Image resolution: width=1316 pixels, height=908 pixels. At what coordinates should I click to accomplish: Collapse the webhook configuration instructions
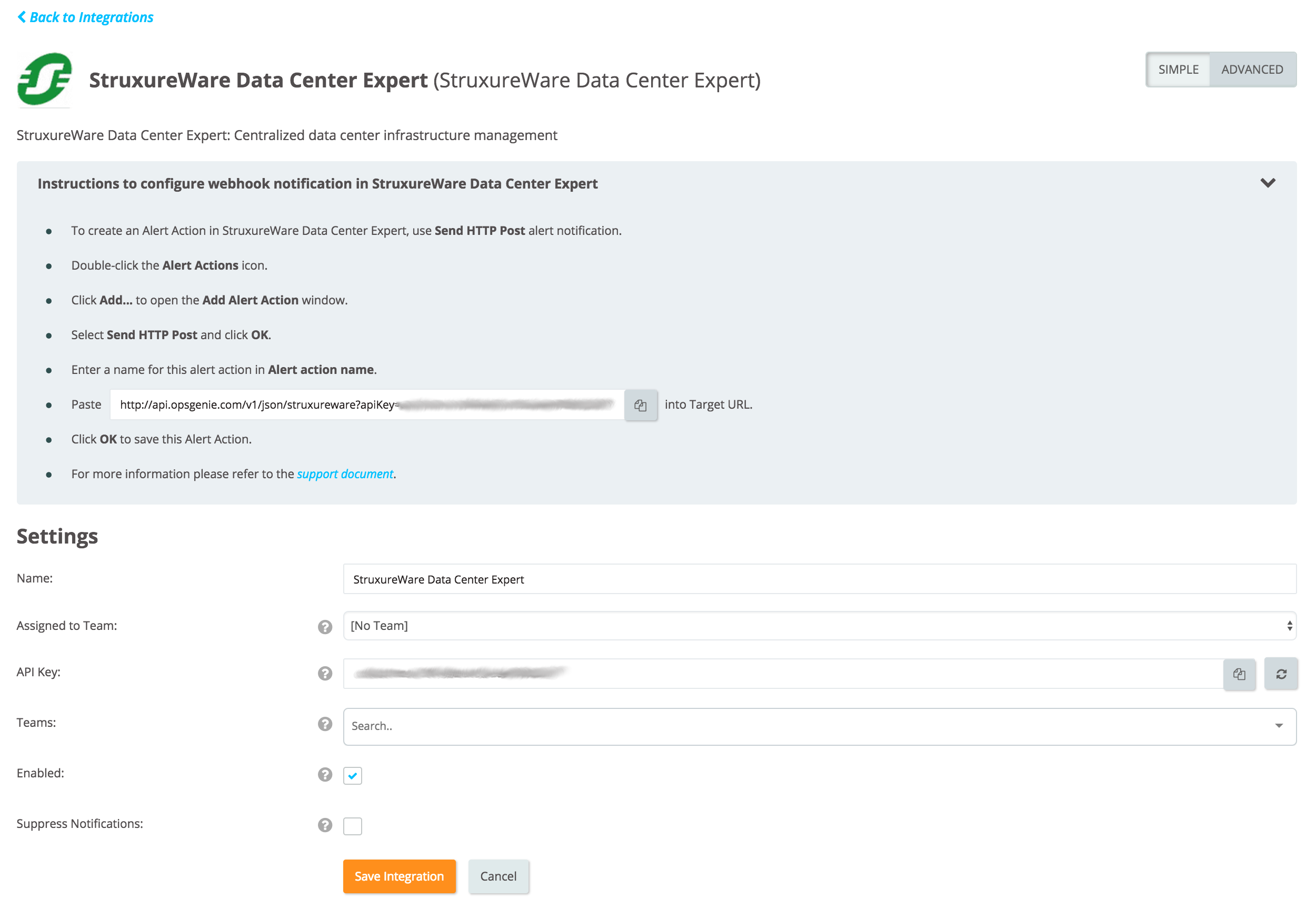pos(1268,183)
